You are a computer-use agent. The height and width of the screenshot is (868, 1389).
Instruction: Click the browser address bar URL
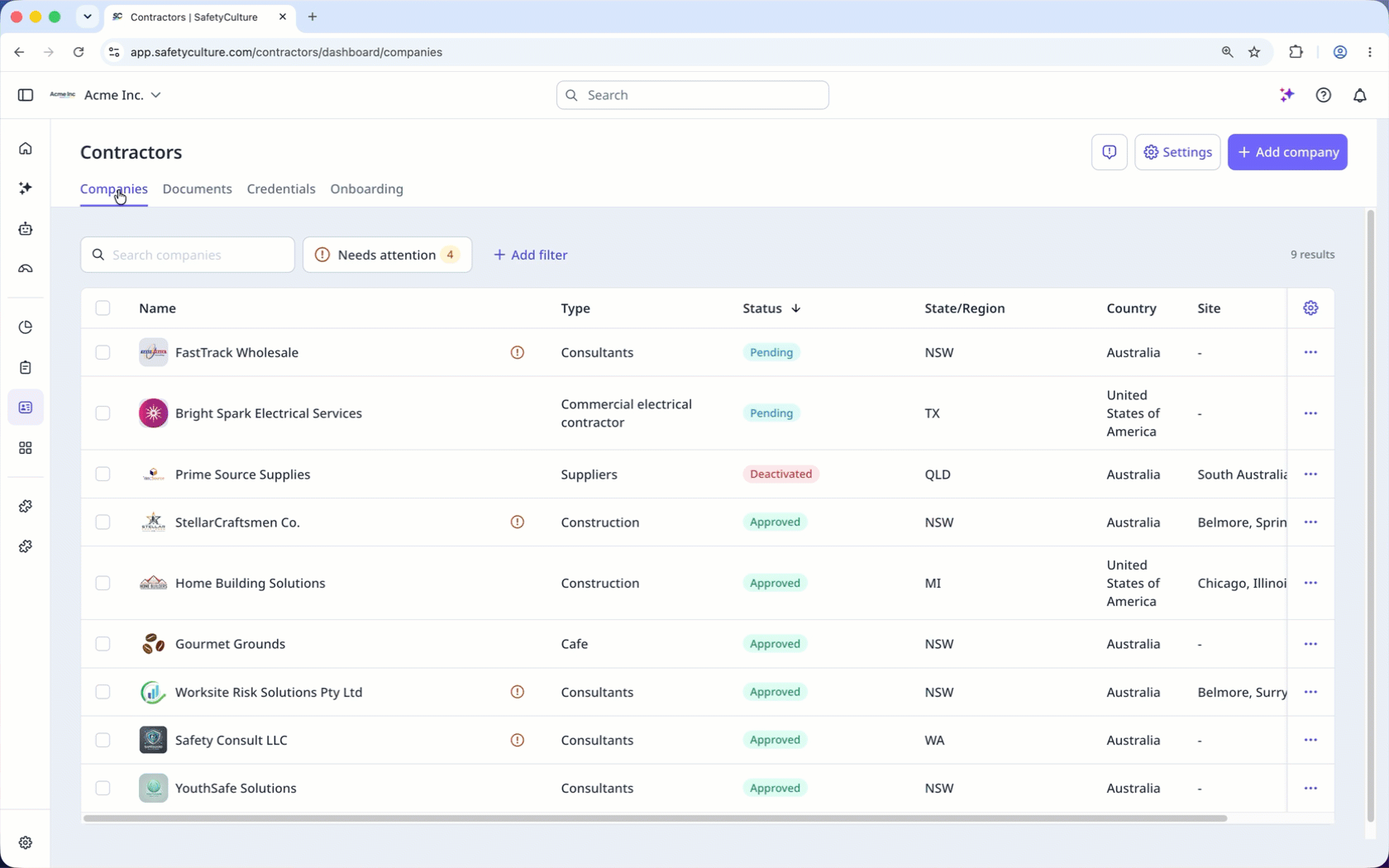coord(287,52)
